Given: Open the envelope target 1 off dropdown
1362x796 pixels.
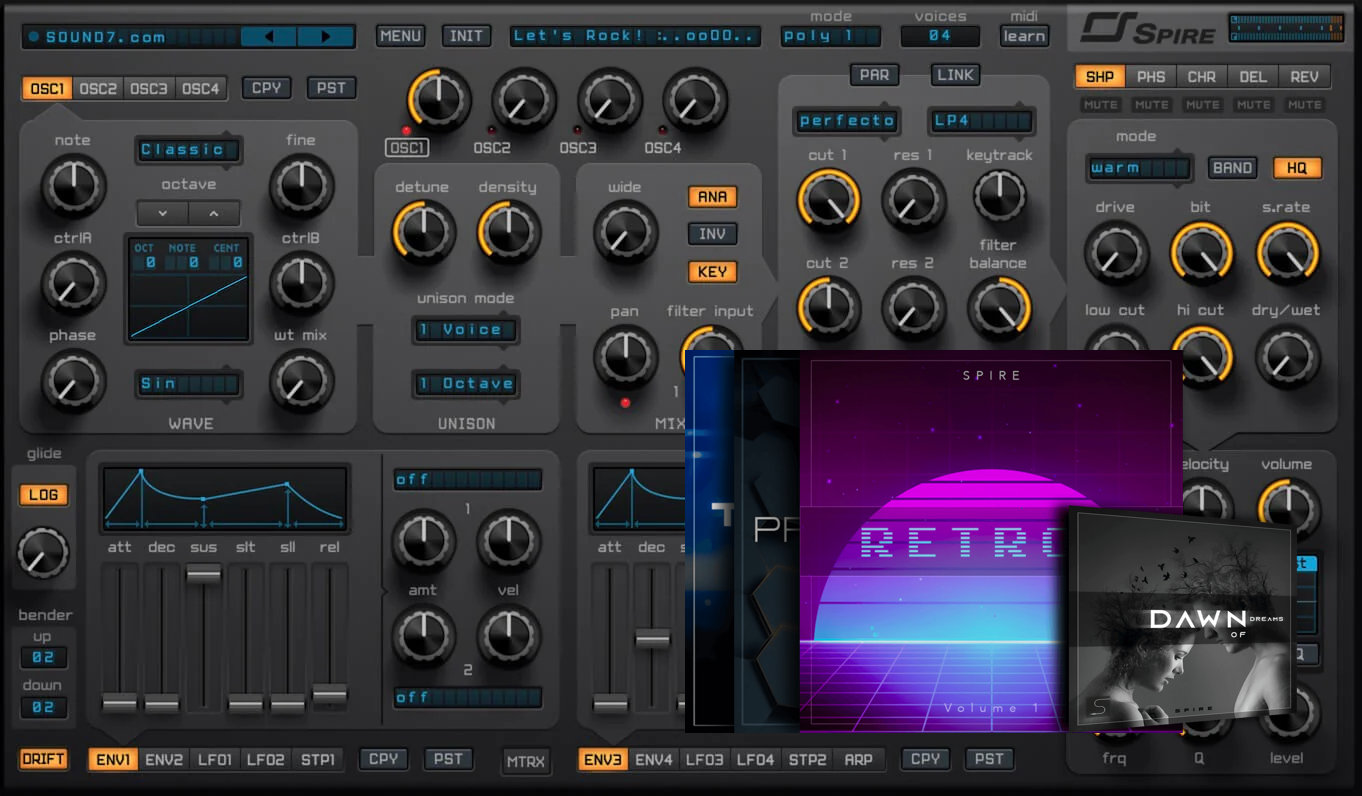Looking at the screenshot, I should 467,480.
